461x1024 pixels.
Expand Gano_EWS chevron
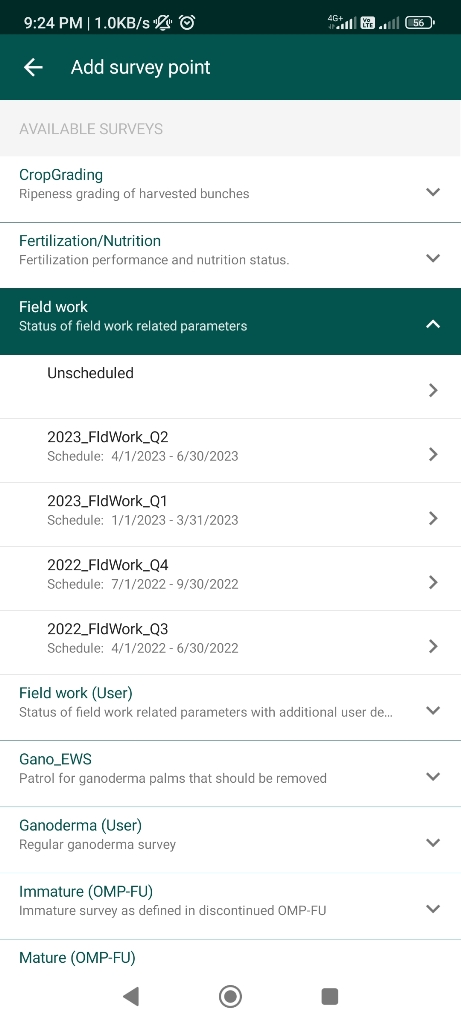433,776
